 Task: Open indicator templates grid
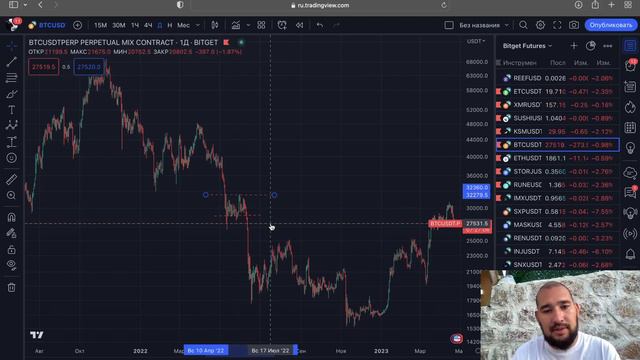(x=261, y=25)
